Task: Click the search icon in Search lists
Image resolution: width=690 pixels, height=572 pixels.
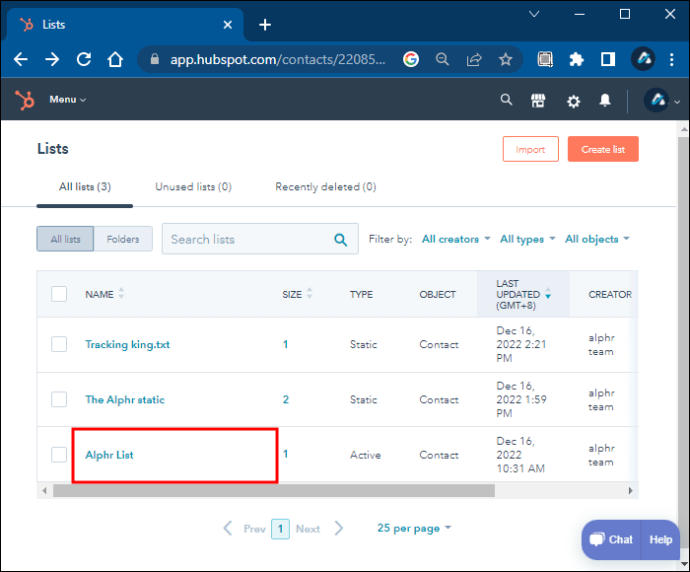Action: coord(341,240)
